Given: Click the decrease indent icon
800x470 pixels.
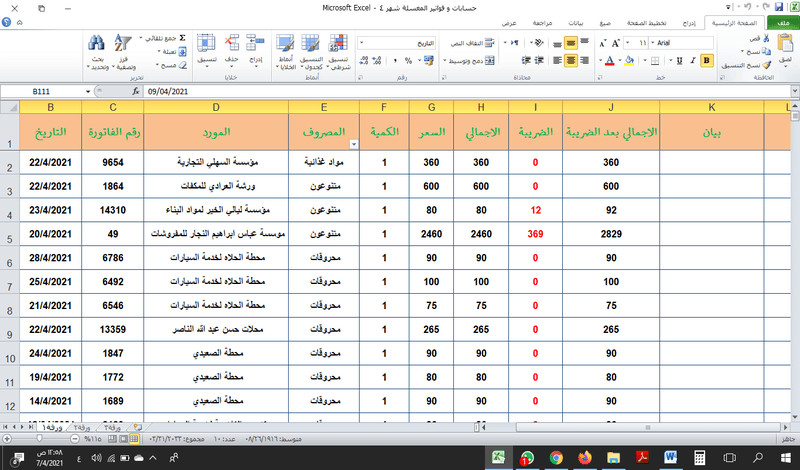Looking at the screenshot, I should 539,60.
